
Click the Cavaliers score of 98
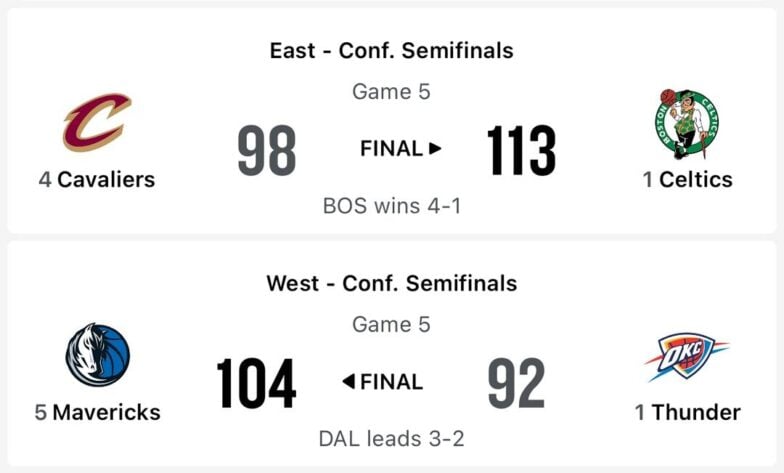click(x=267, y=150)
